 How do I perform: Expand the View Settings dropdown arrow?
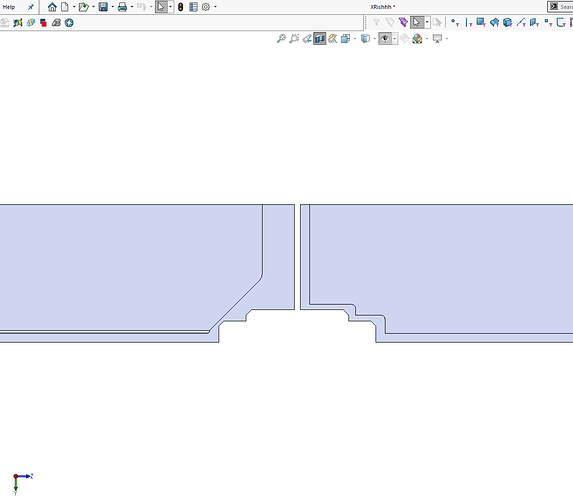point(447,38)
